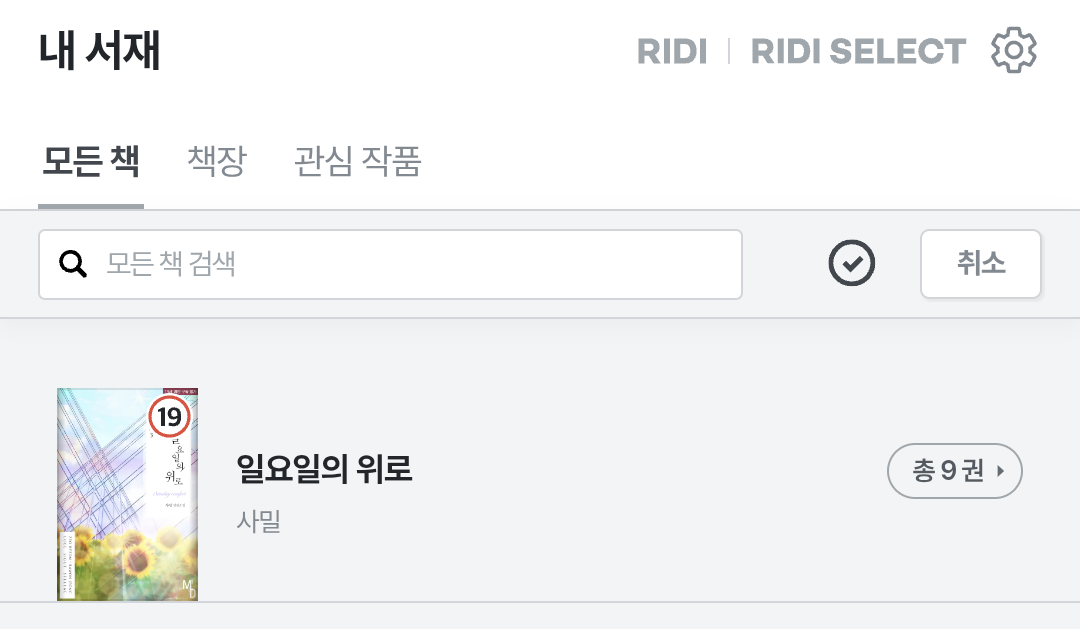Focus the 모든 책 검색 field
The width and height of the screenshot is (1080, 629).
420,264
